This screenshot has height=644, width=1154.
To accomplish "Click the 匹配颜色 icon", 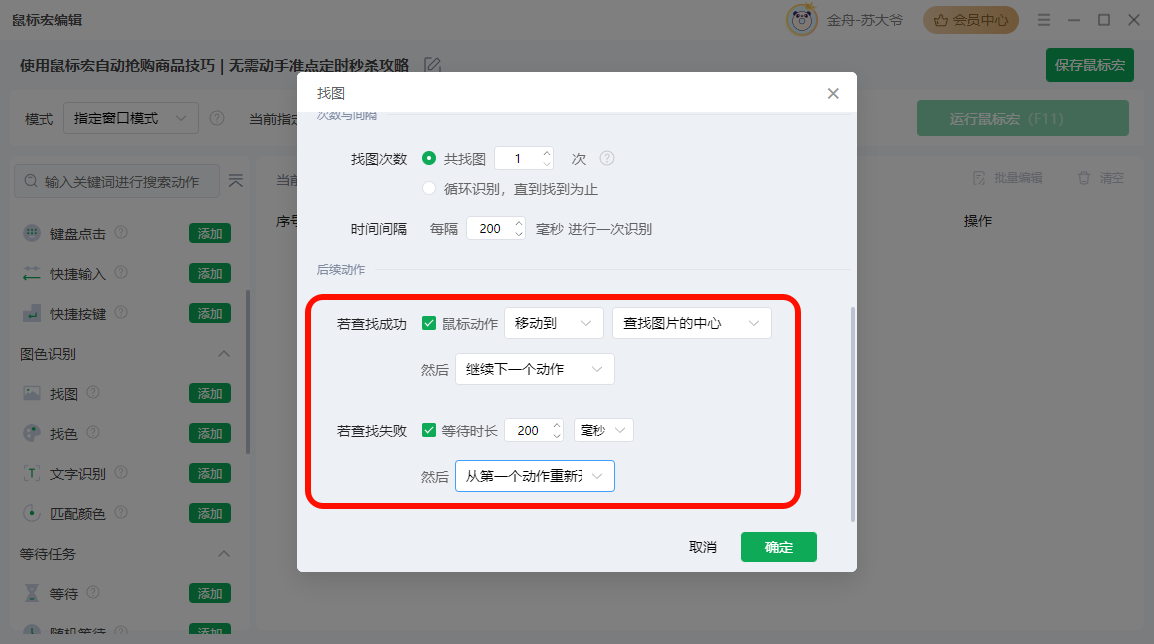I will point(32,513).
